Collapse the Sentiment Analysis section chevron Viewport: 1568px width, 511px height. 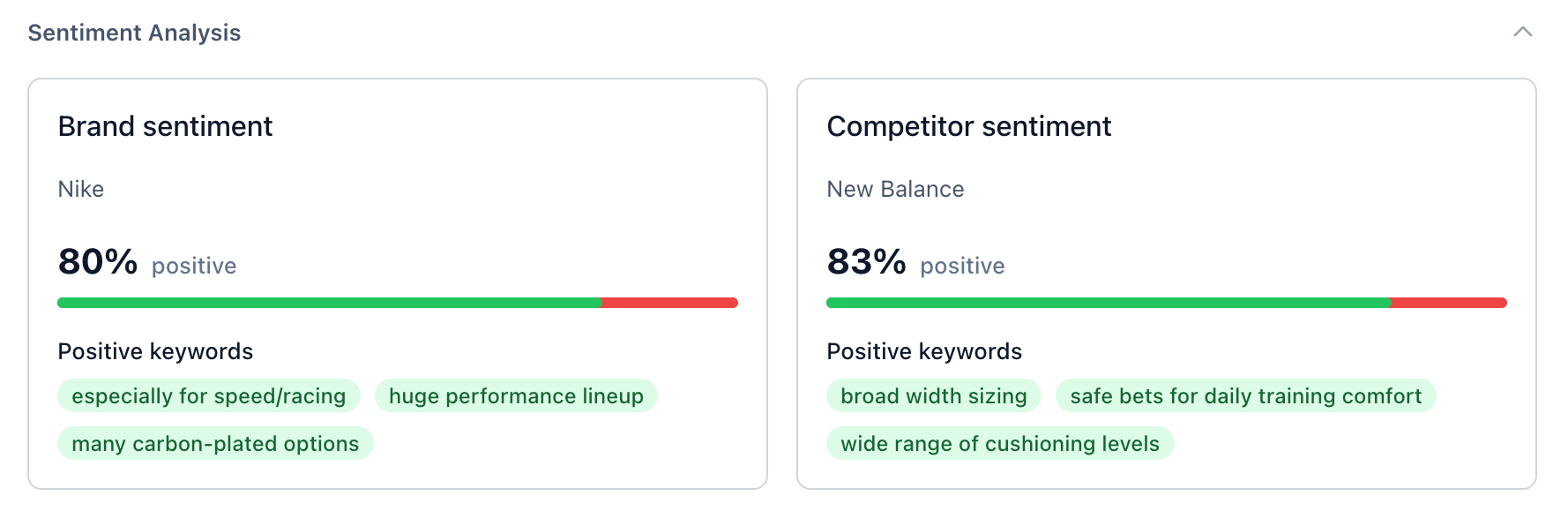pos(1522,32)
